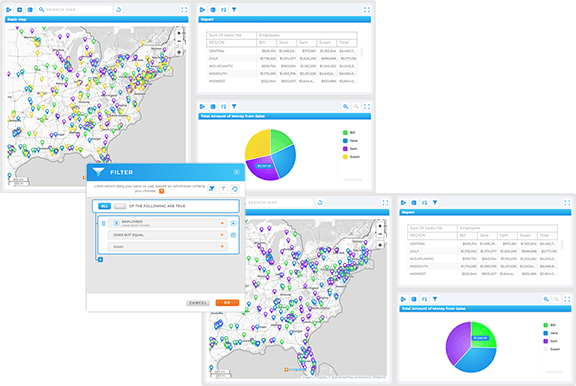Click greyed zoom-out magnifier on upper pie chart
The width and height of the screenshot is (576, 386).
356,107
